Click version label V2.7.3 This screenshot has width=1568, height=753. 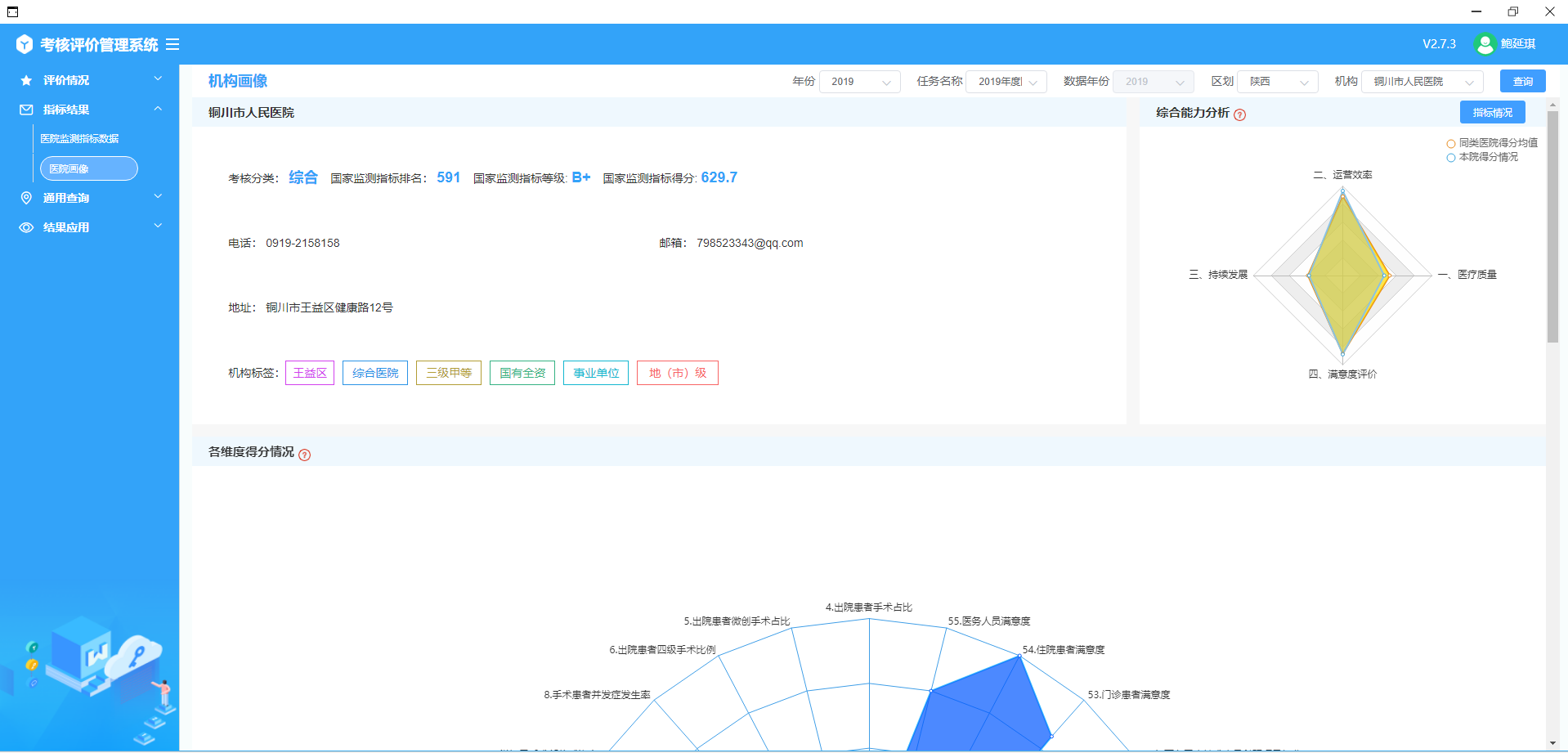click(x=1439, y=44)
